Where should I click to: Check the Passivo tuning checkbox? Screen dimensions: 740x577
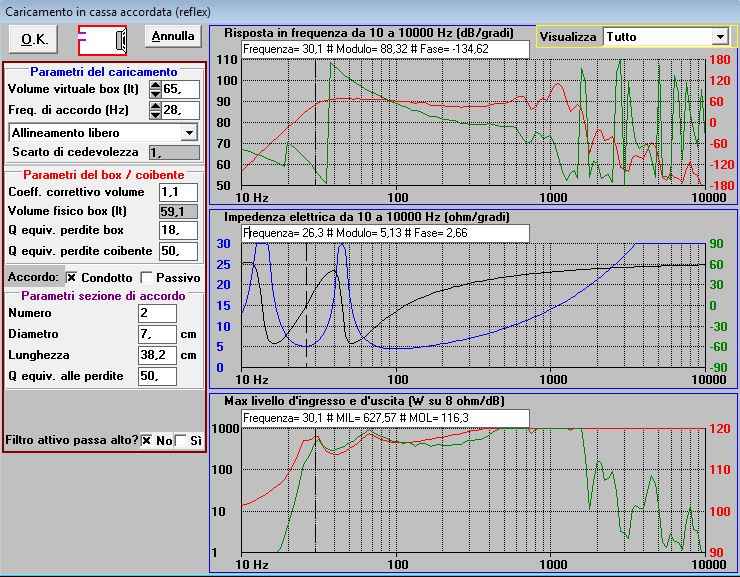pyautogui.click(x=147, y=277)
